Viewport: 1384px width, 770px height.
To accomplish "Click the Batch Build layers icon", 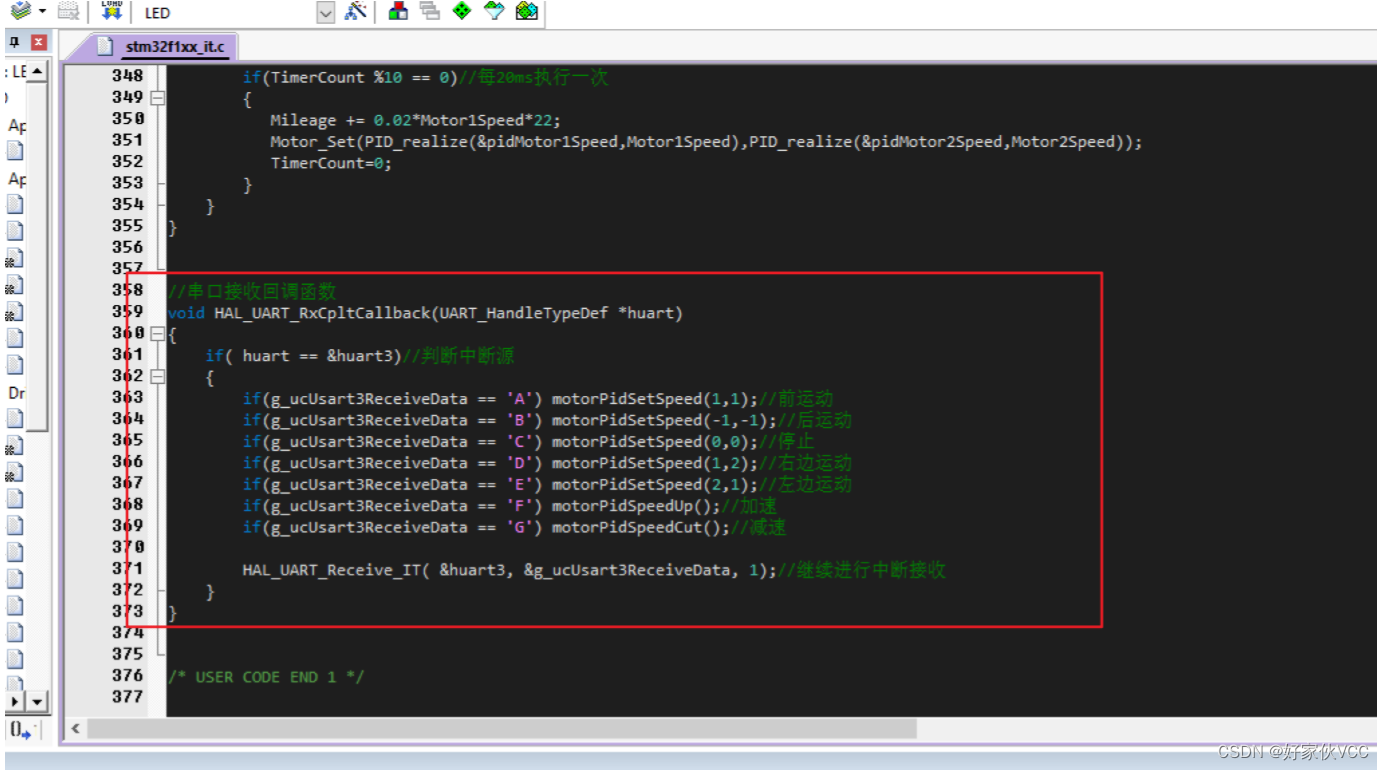I will tap(20, 11).
